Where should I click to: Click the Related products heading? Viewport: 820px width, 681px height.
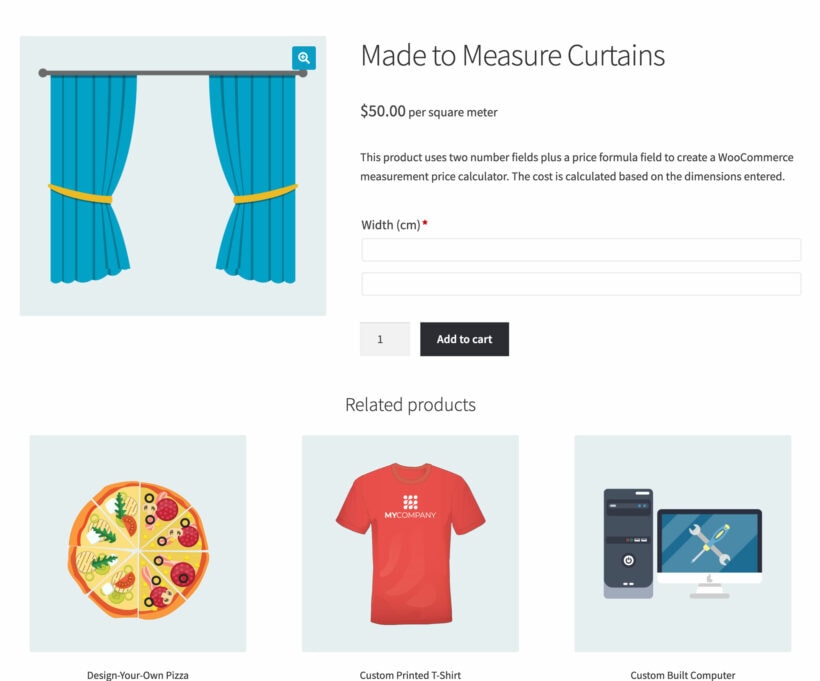point(409,404)
